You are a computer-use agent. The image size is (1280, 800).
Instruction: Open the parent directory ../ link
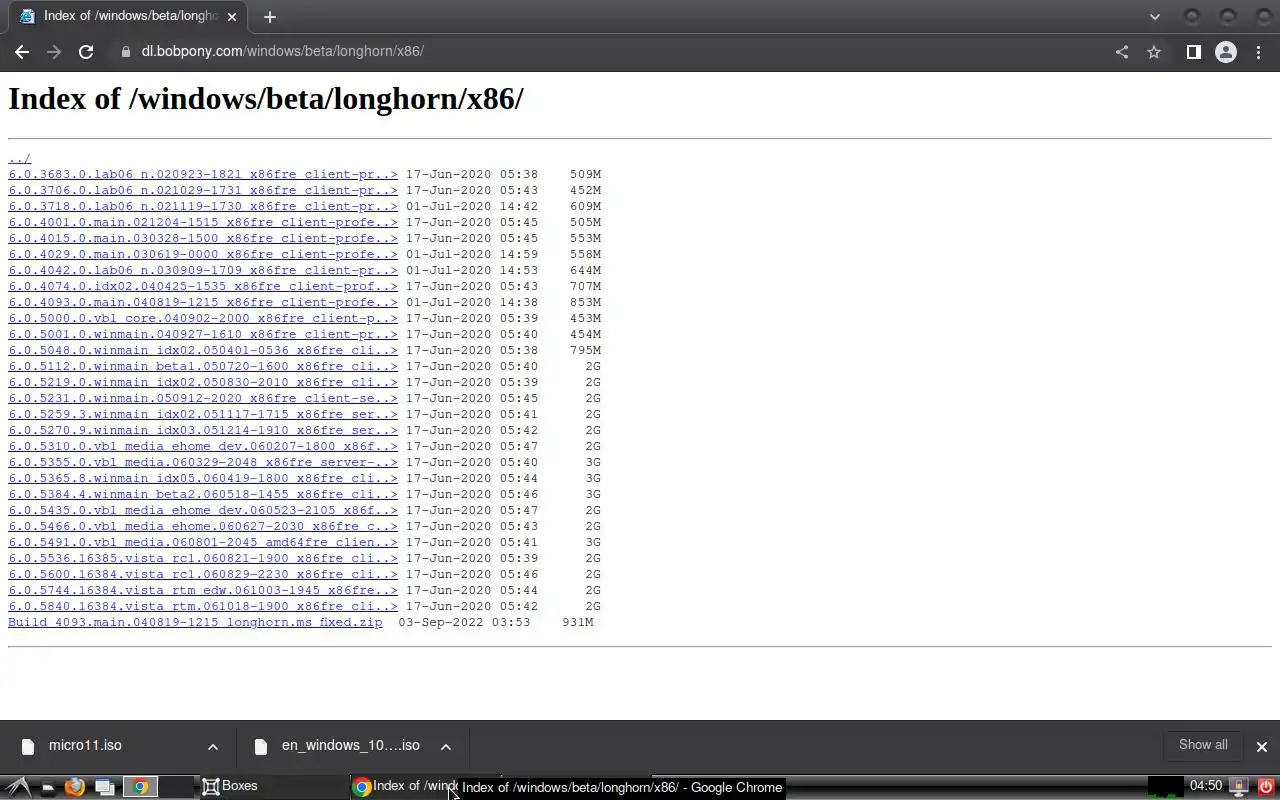pyautogui.click(x=20, y=158)
